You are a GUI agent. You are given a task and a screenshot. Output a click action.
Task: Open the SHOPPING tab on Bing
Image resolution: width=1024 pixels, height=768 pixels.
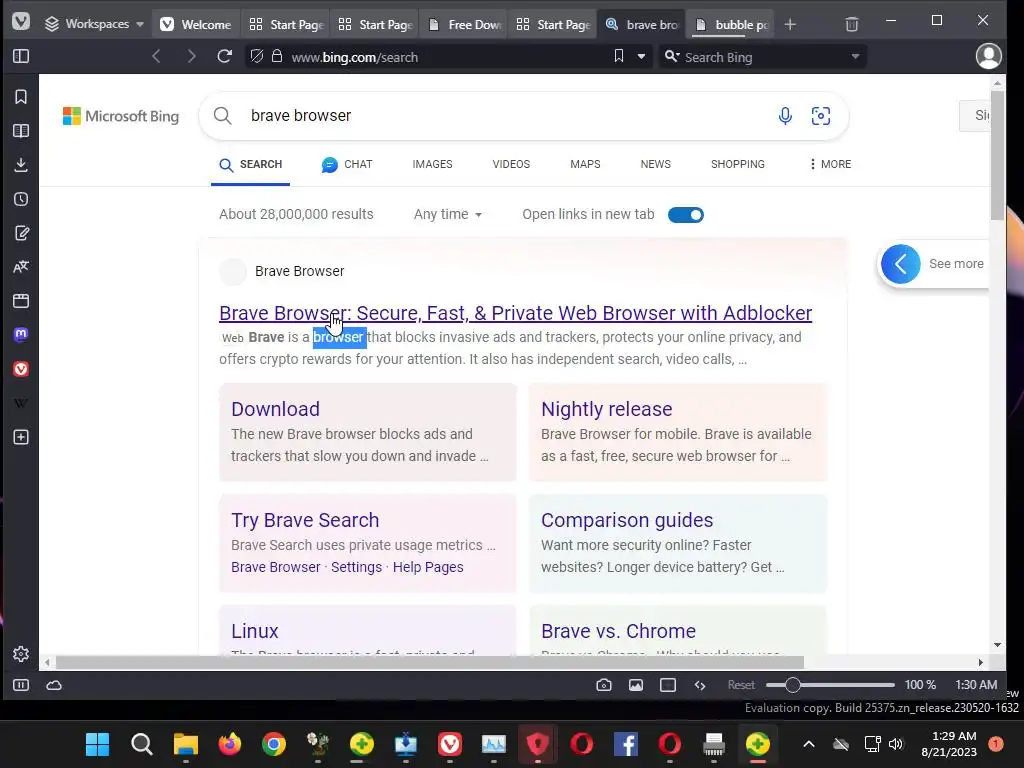(738, 164)
